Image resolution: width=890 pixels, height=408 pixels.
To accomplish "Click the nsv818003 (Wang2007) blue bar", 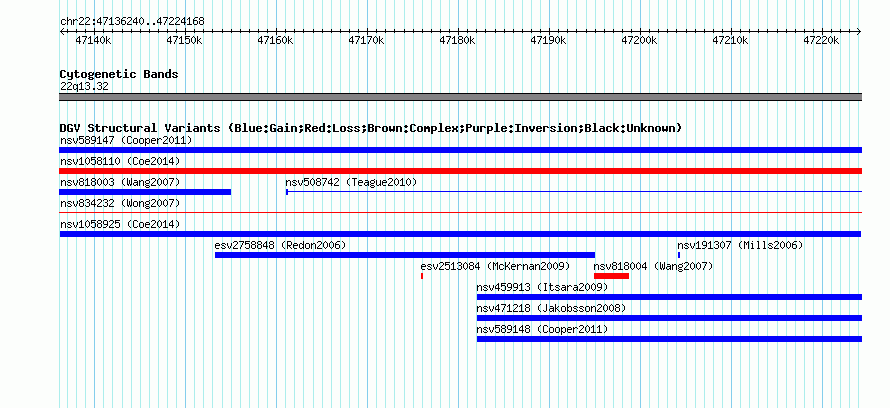I will click(145, 192).
